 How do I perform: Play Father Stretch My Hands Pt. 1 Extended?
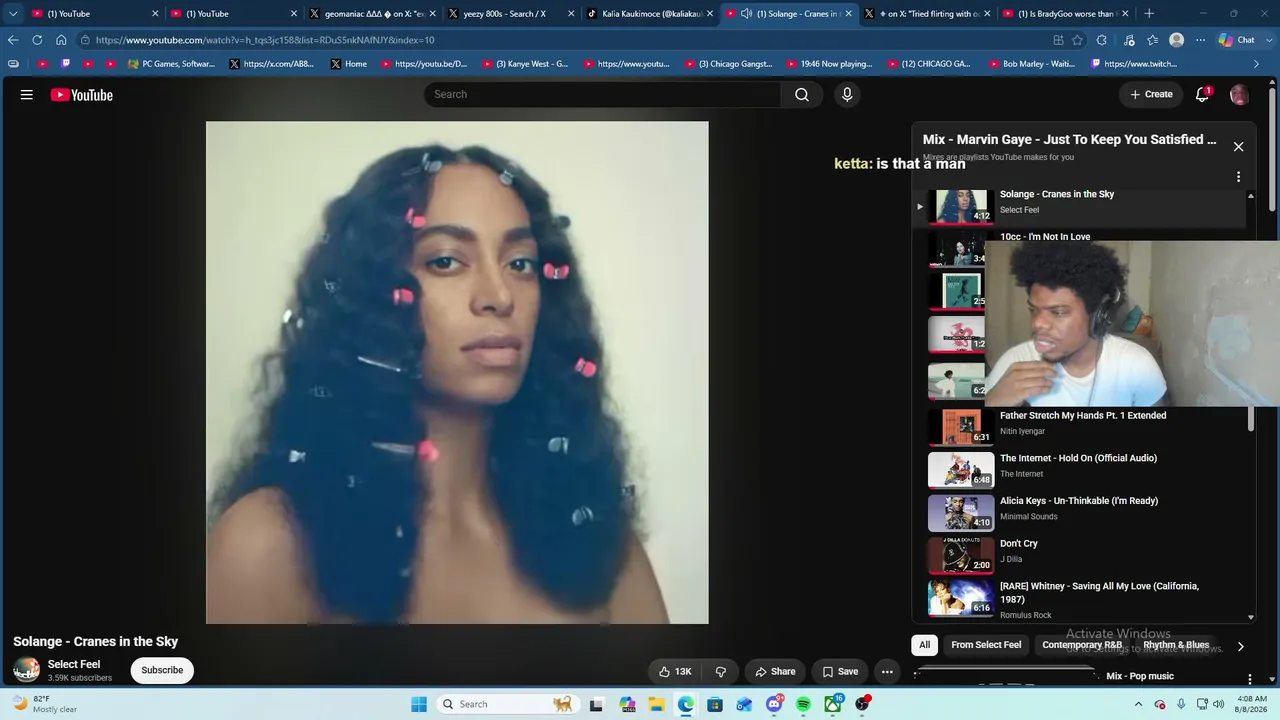point(1083,415)
